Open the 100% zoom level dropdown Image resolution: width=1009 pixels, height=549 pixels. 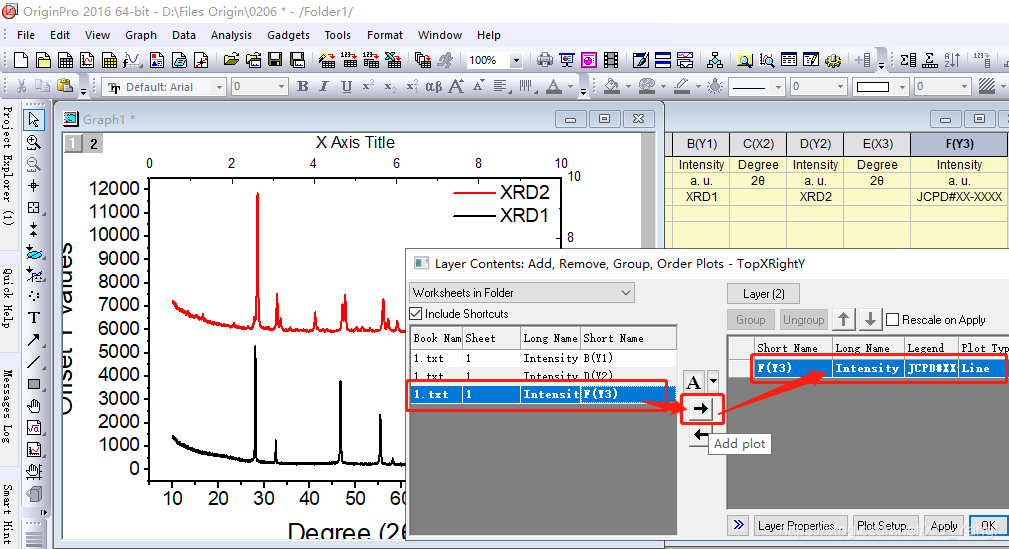[x=516, y=60]
